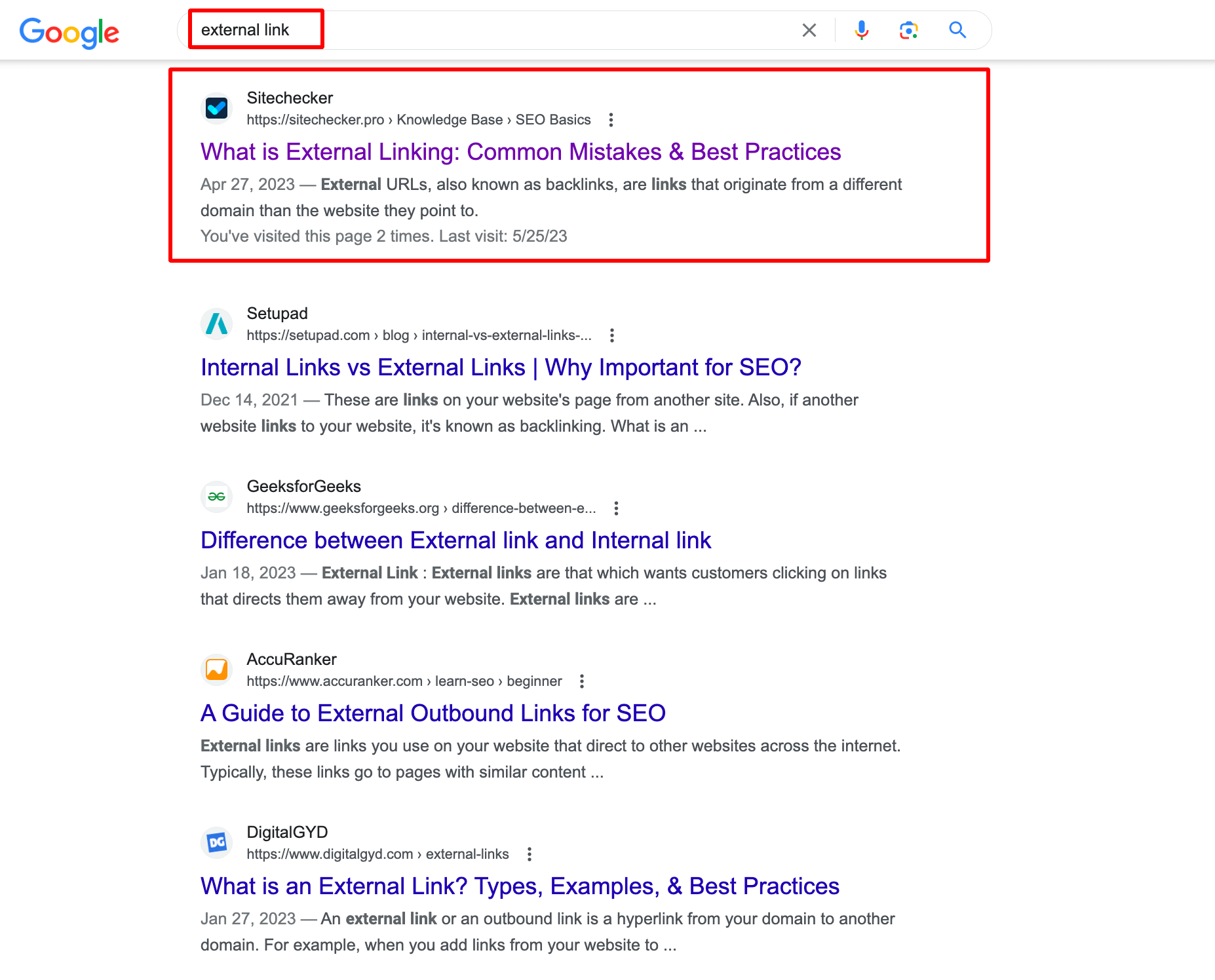Viewport: 1215px width, 980px height.
Task: Click the geeksforgeeks.org breadcrumb URL
Action: point(421,508)
